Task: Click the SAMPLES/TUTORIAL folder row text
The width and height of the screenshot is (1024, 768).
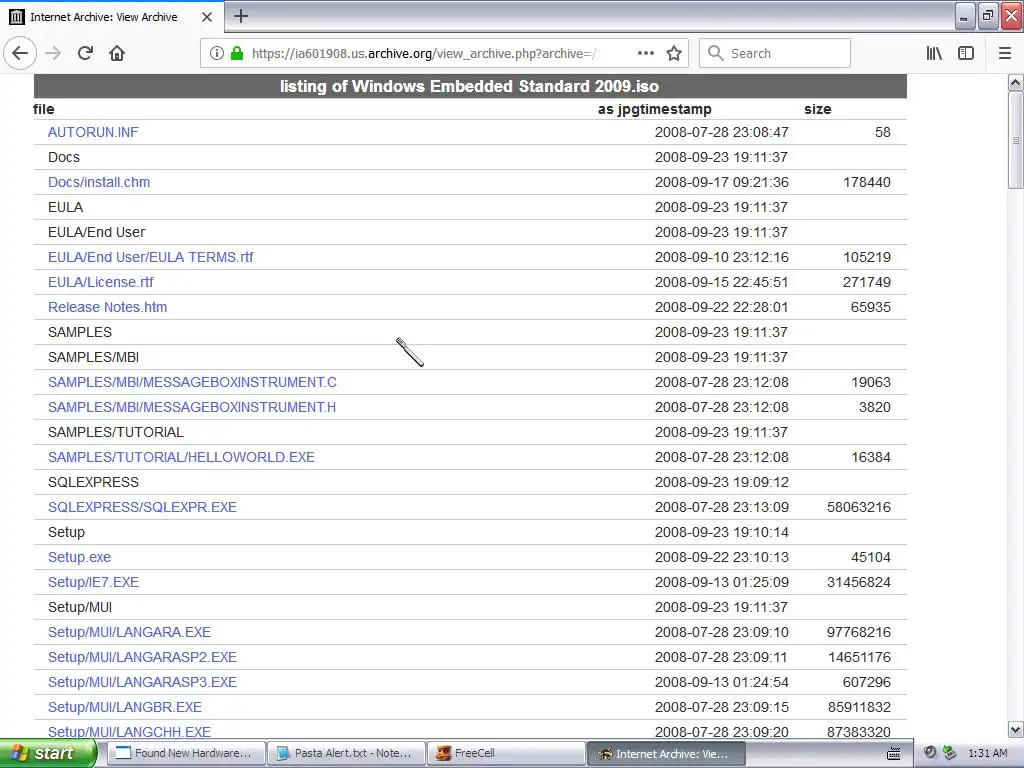Action: (116, 432)
